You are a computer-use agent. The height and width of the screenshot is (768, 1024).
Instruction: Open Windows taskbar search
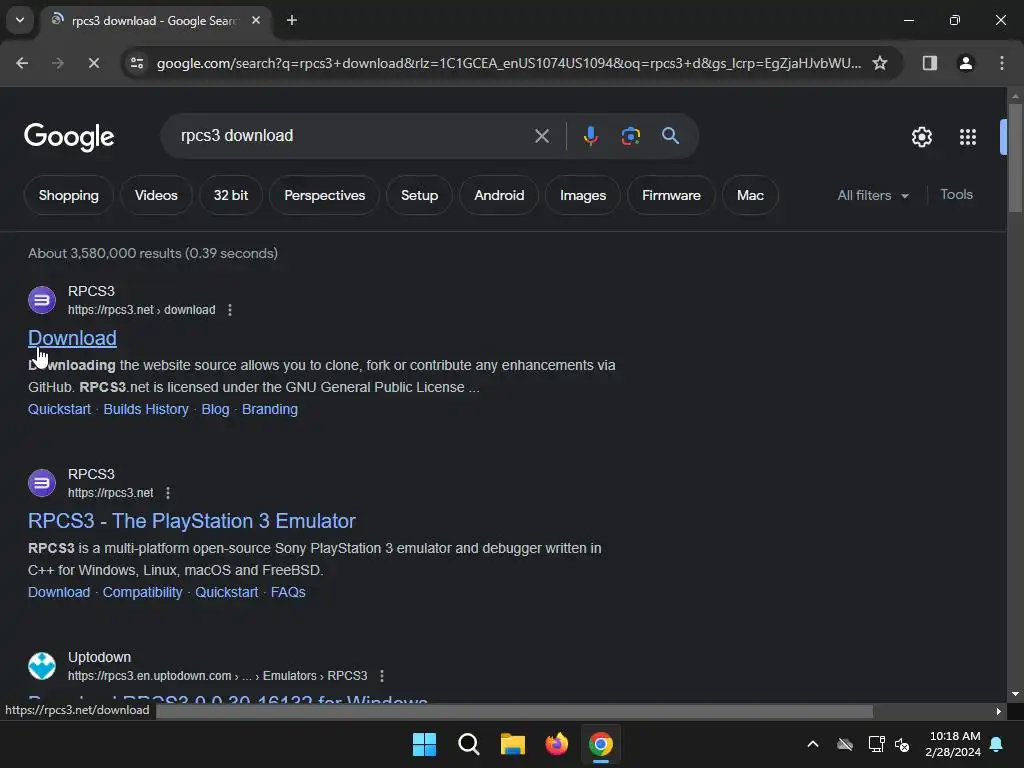pyautogui.click(x=468, y=744)
